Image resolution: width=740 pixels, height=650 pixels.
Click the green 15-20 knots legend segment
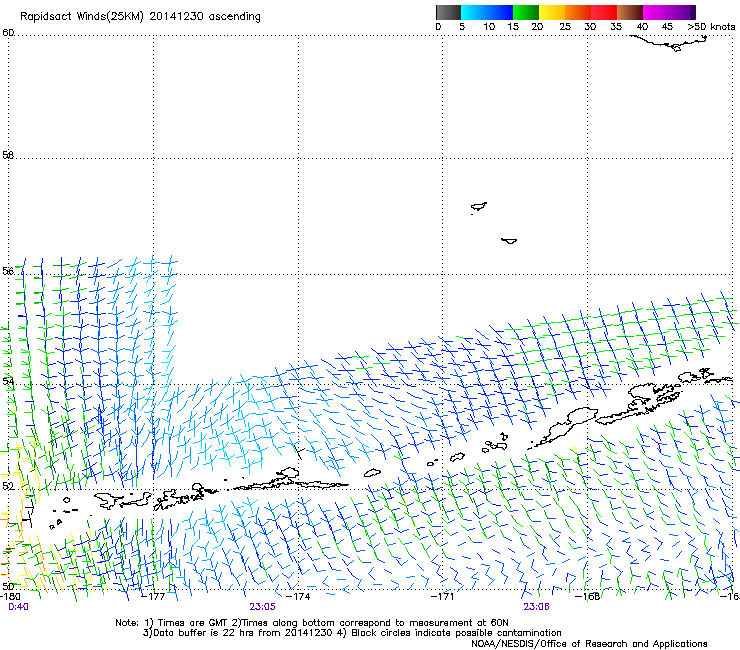click(x=526, y=12)
